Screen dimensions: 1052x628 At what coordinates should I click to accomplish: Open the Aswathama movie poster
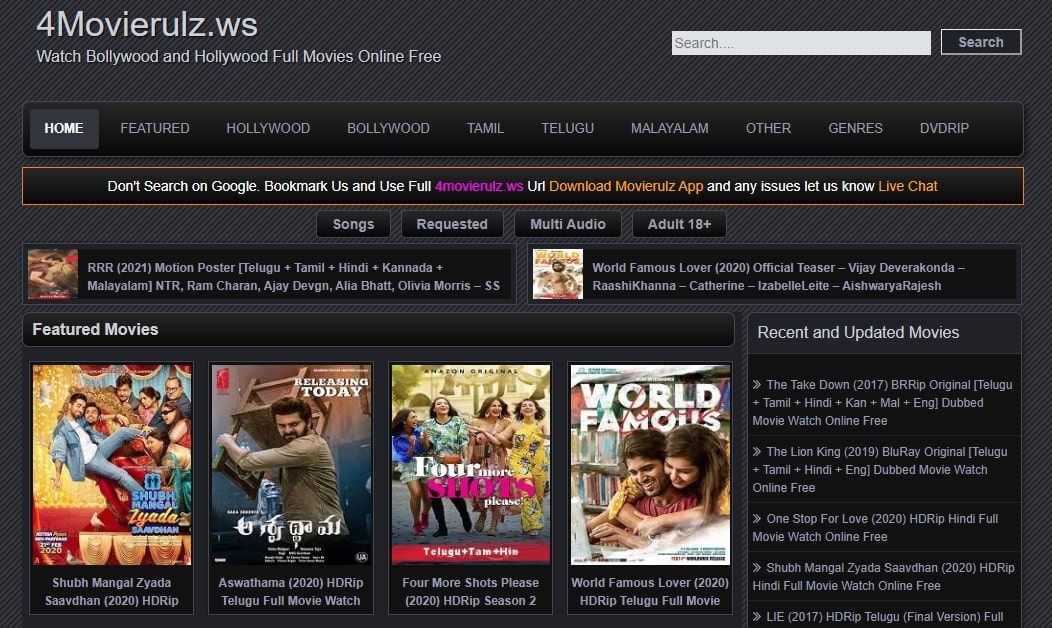click(291, 464)
